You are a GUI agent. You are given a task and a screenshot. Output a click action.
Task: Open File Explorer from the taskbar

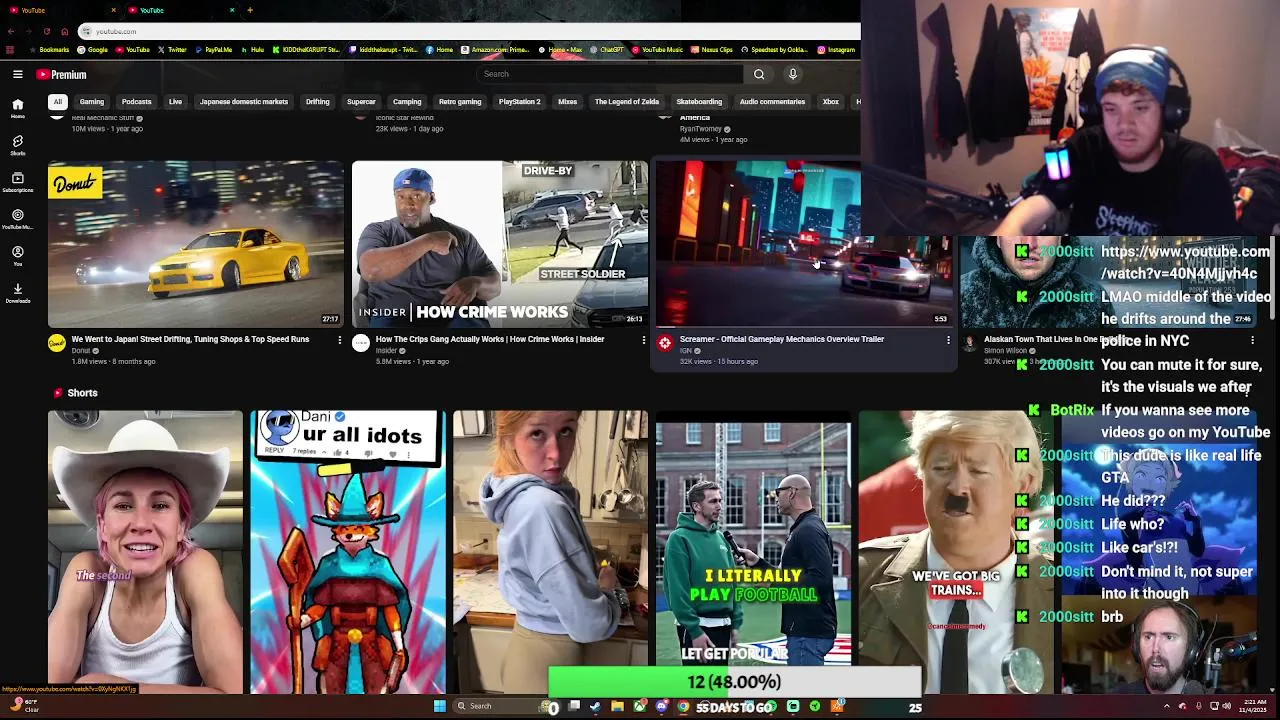click(618, 706)
